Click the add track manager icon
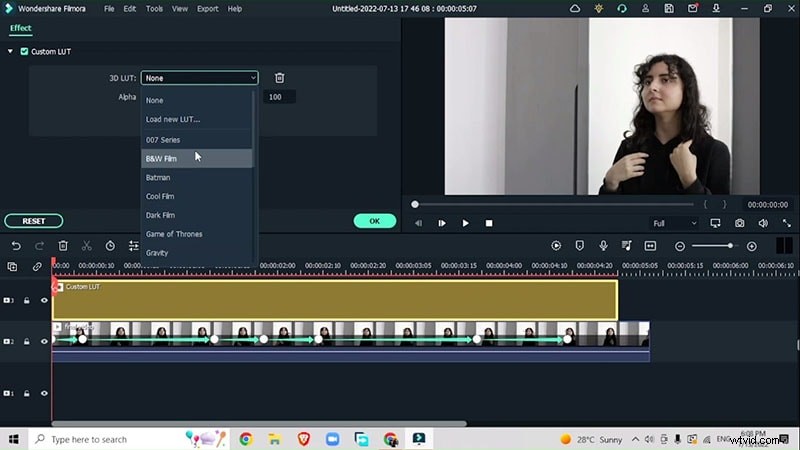This screenshot has width=800, height=450. (12, 267)
